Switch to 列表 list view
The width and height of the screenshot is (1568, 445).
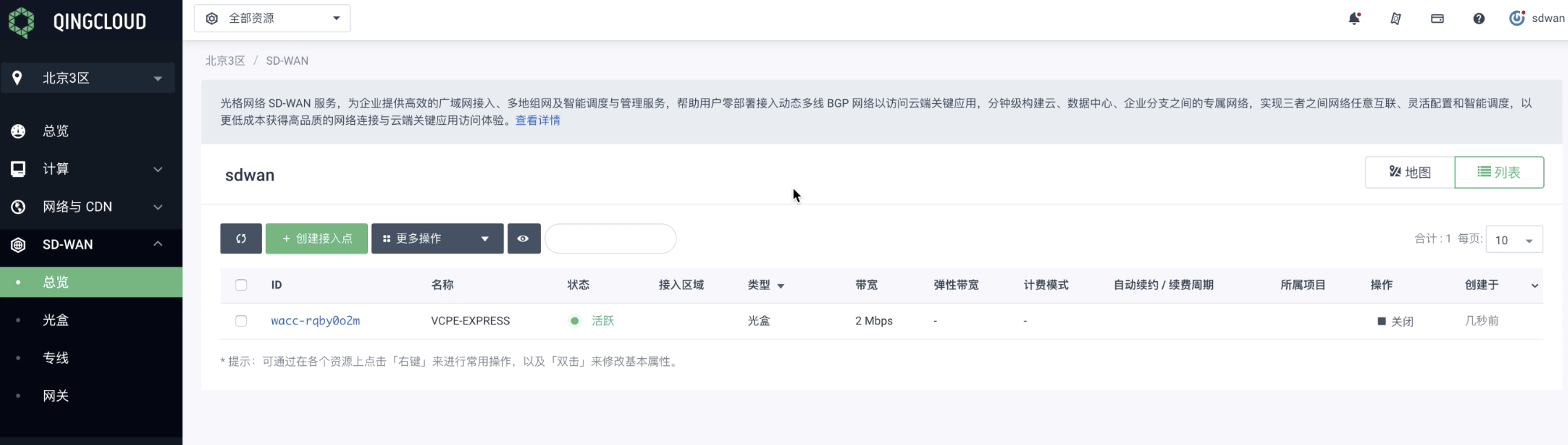click(1499, 172)
